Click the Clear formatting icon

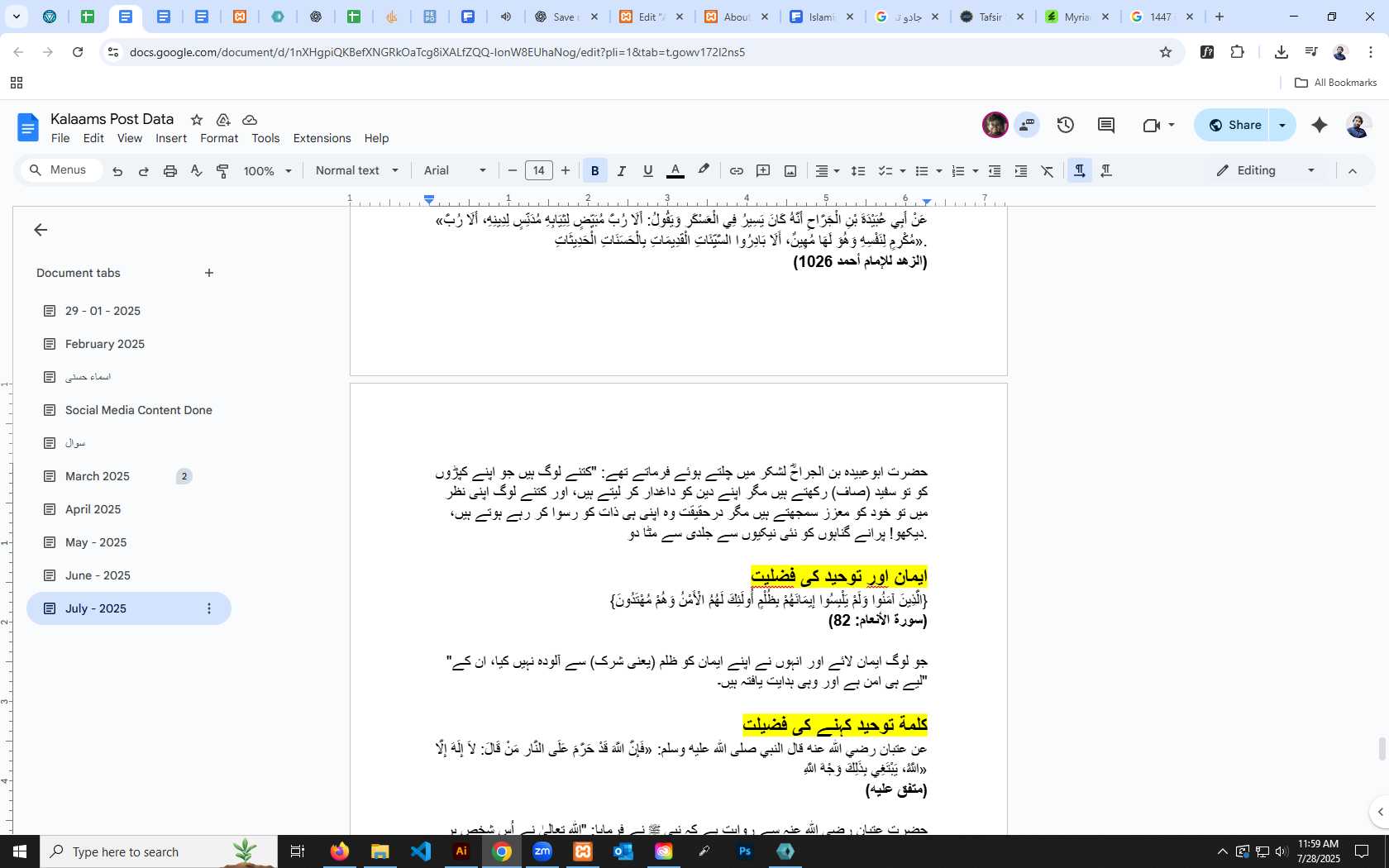pyautogui.click(x=1048, y=171)
